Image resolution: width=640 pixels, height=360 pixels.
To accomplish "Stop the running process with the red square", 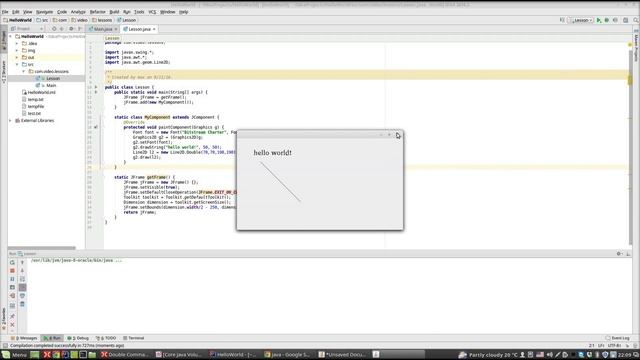I will click(x=12, y=271).
